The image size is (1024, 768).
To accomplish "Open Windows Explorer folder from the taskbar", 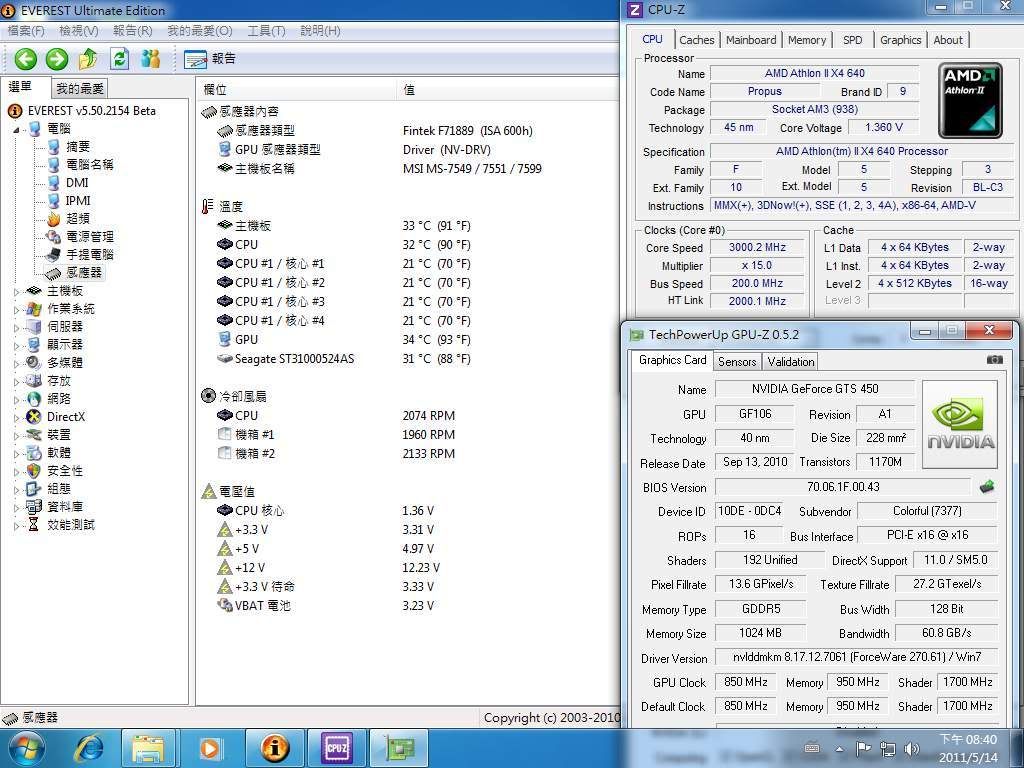I will [x=148, y=748].
